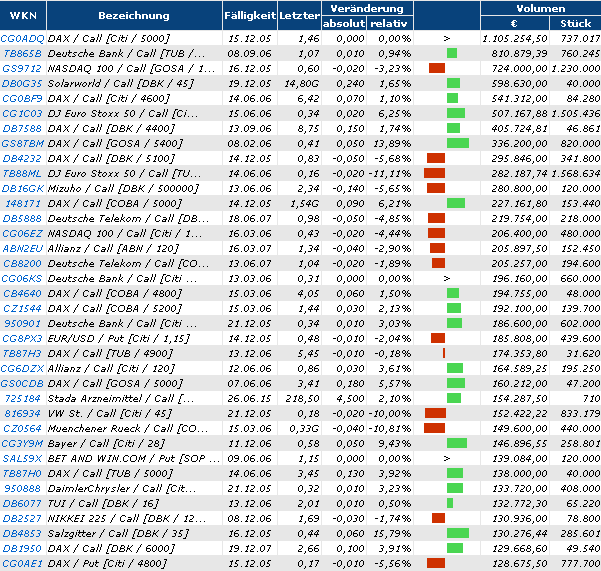Sort by the Fälligkeit column header

pyautogui.click(x=250, y=15)
